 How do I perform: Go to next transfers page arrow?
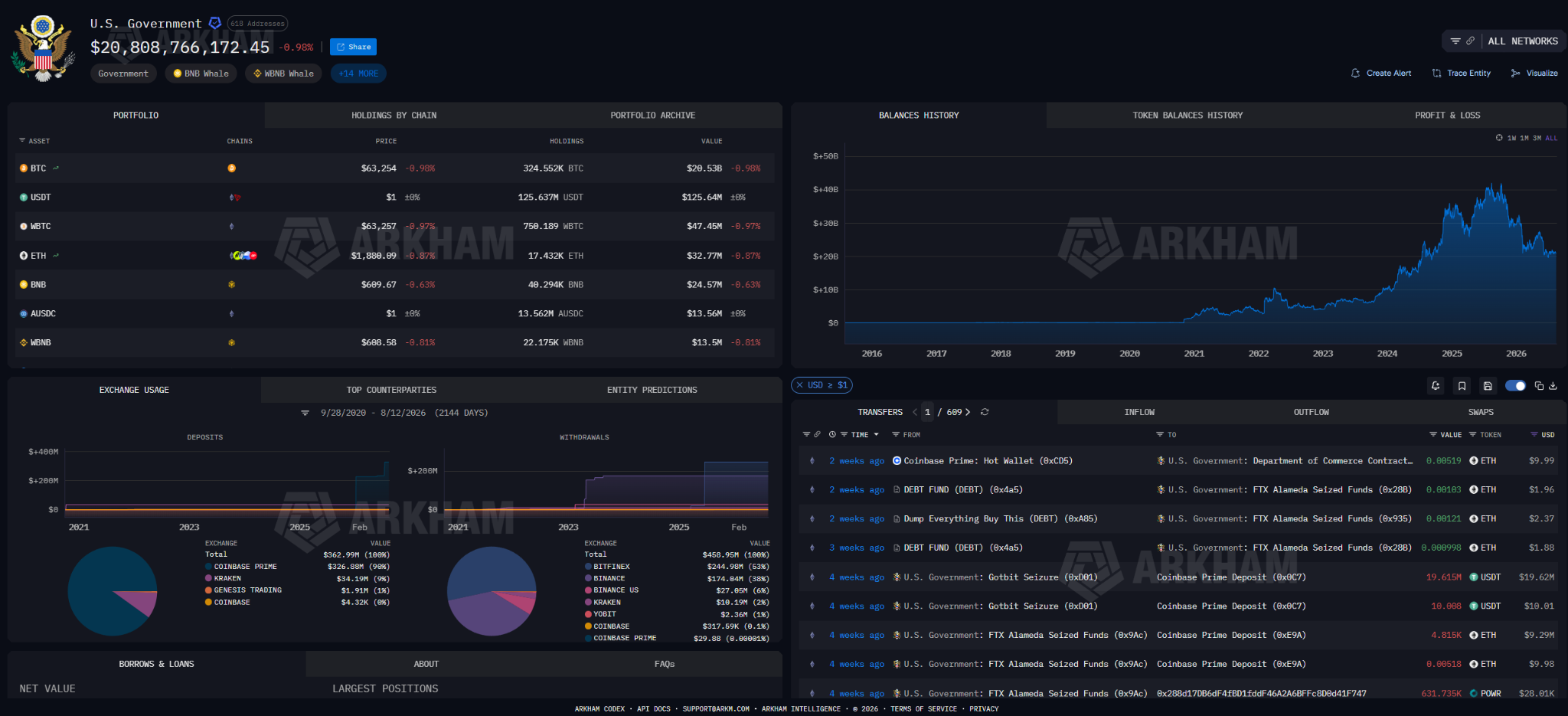coord(968,412)
